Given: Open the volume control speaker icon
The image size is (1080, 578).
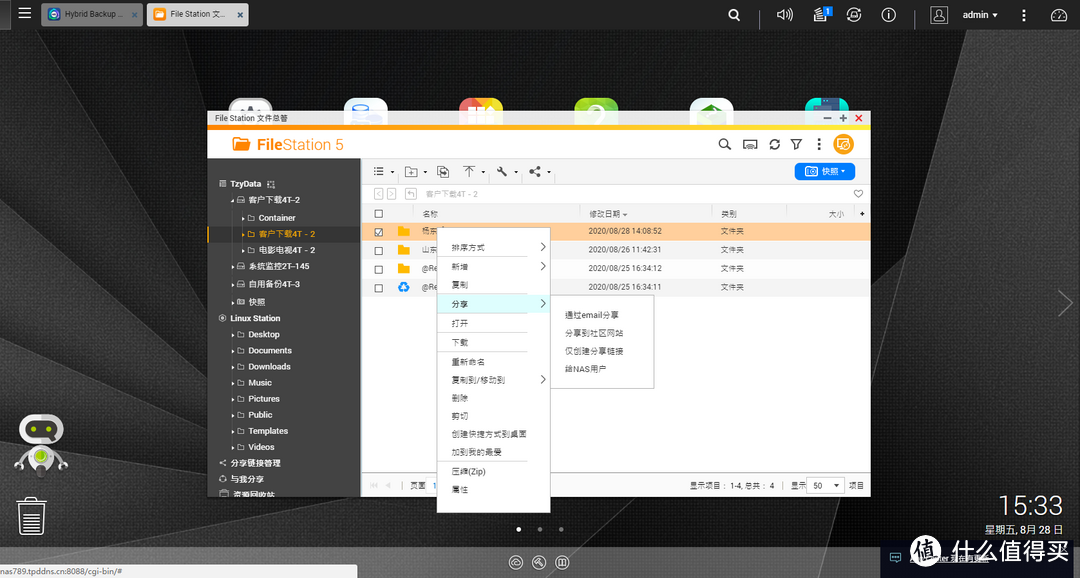Looking at the screenshot, I should [x=785, y=14].
